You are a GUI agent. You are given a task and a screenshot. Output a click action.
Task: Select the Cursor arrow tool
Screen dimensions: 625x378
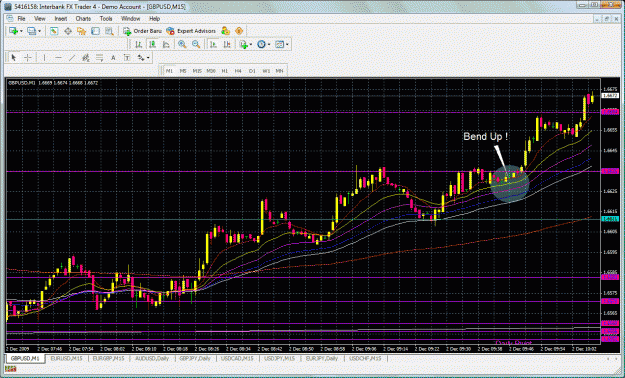click(14, 58)
